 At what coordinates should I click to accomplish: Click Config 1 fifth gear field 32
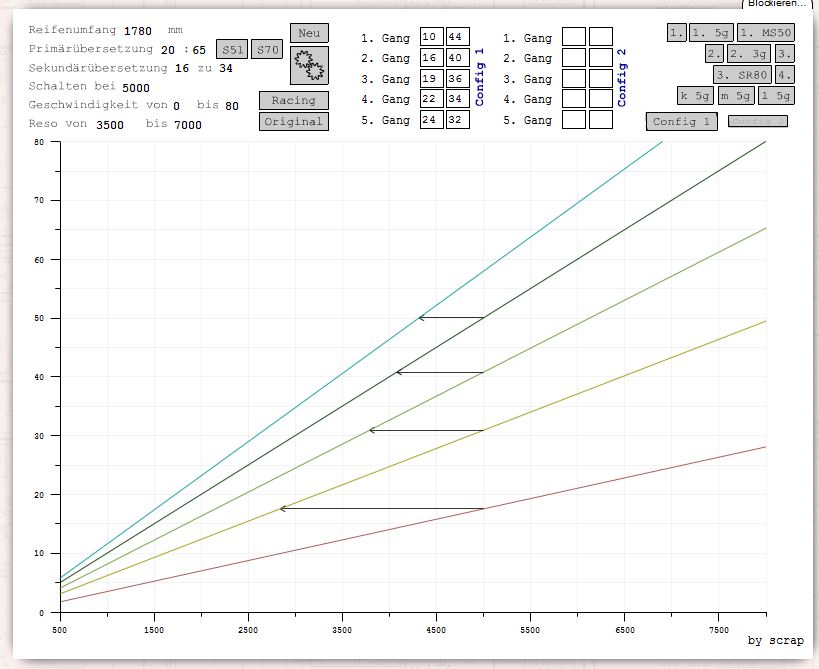pyautogui.click(x=458, y=120)
